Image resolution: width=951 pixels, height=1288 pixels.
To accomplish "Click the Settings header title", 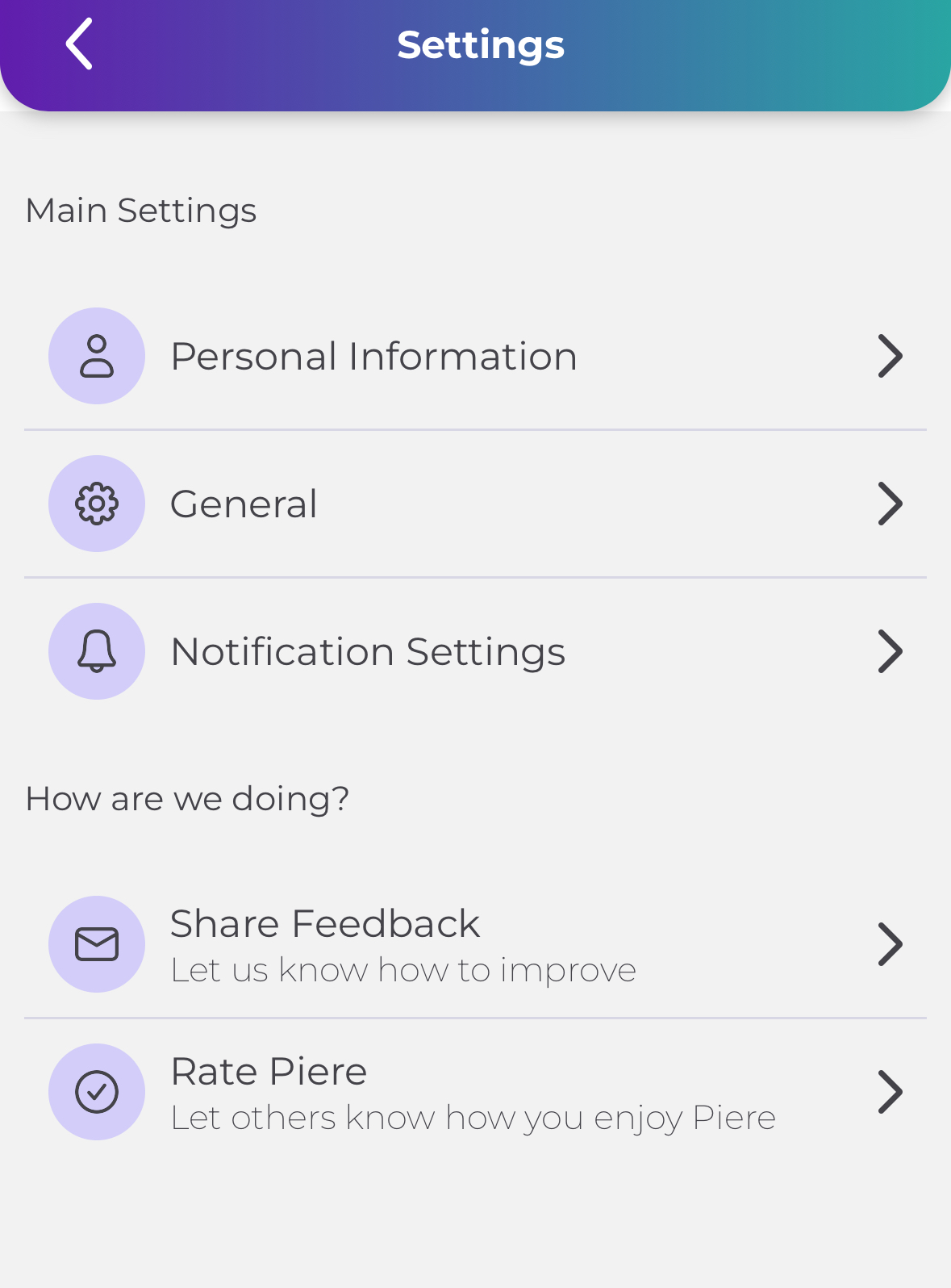I will pos(481,45).
